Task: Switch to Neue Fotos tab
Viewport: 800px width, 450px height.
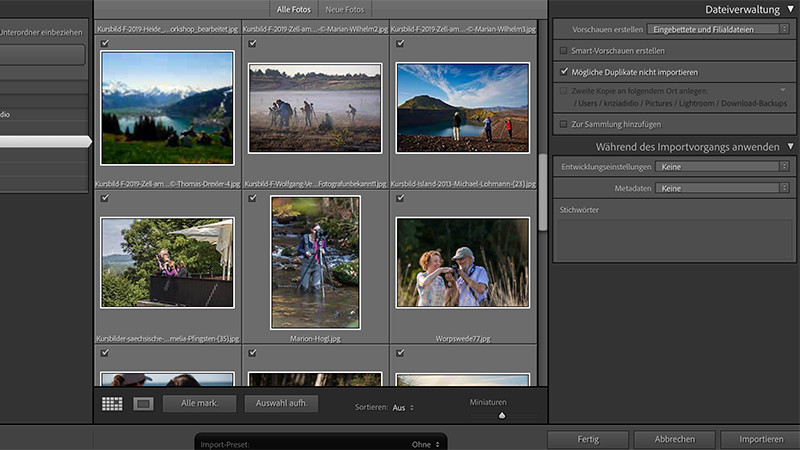Action: [x=343, y=9]
